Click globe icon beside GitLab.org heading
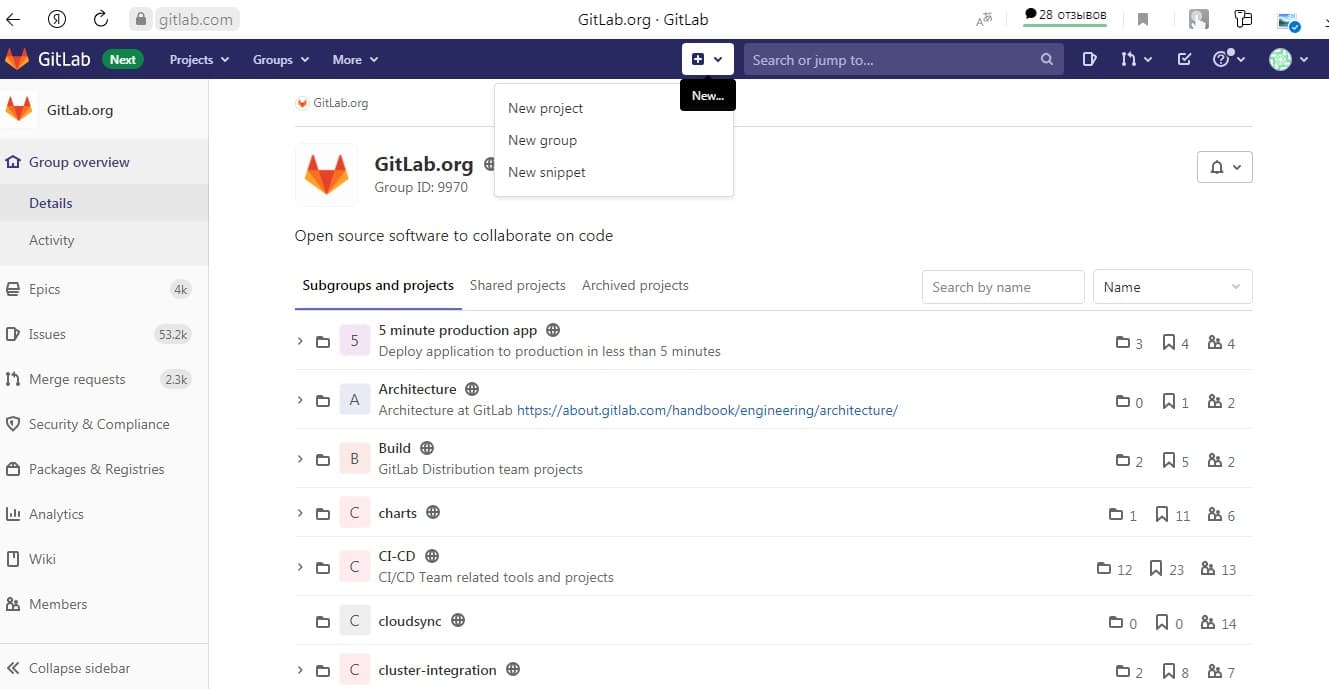1329x689 pixels. [489, 164]
